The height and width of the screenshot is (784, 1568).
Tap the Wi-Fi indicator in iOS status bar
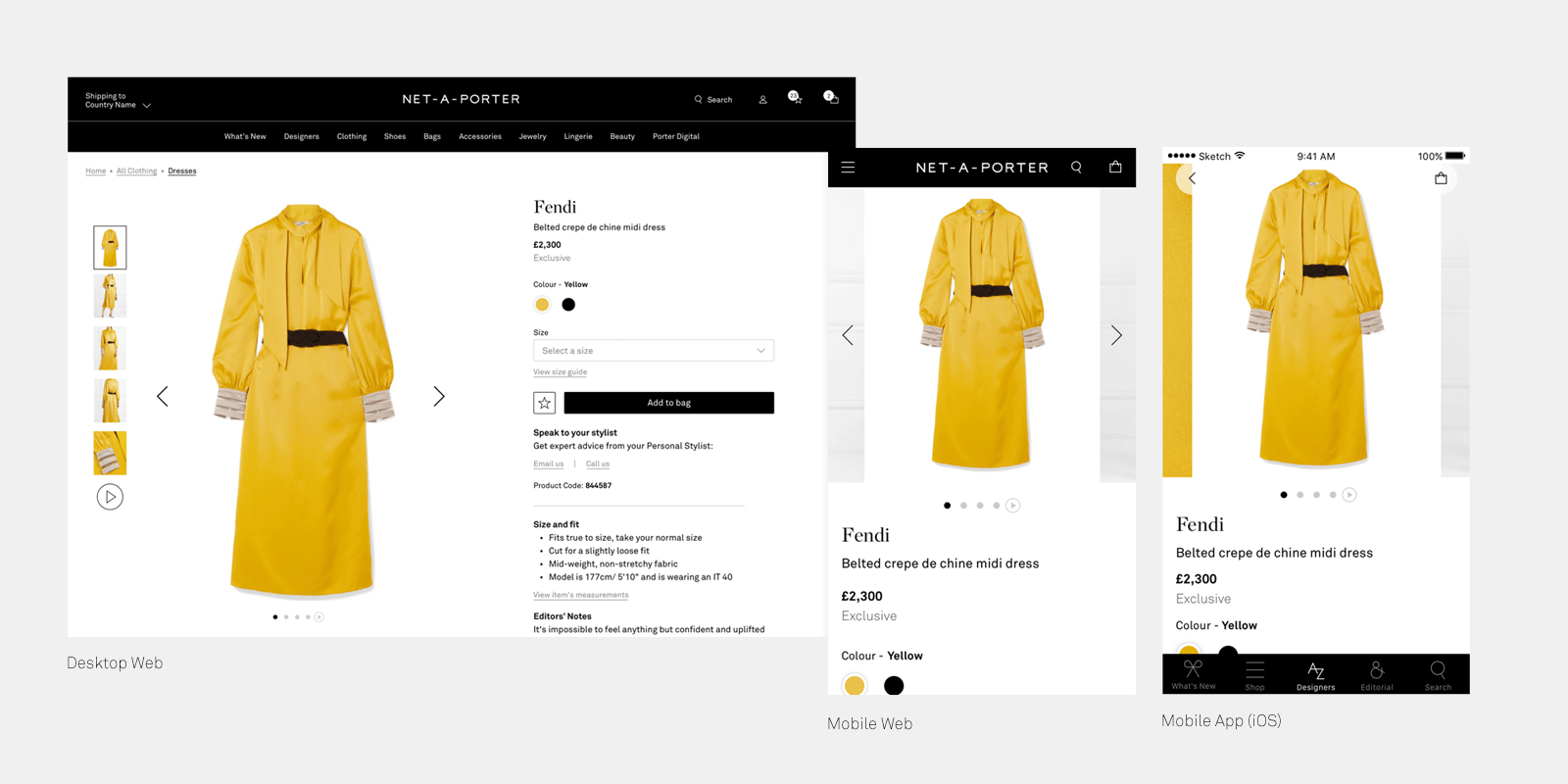pos(1240,156)
